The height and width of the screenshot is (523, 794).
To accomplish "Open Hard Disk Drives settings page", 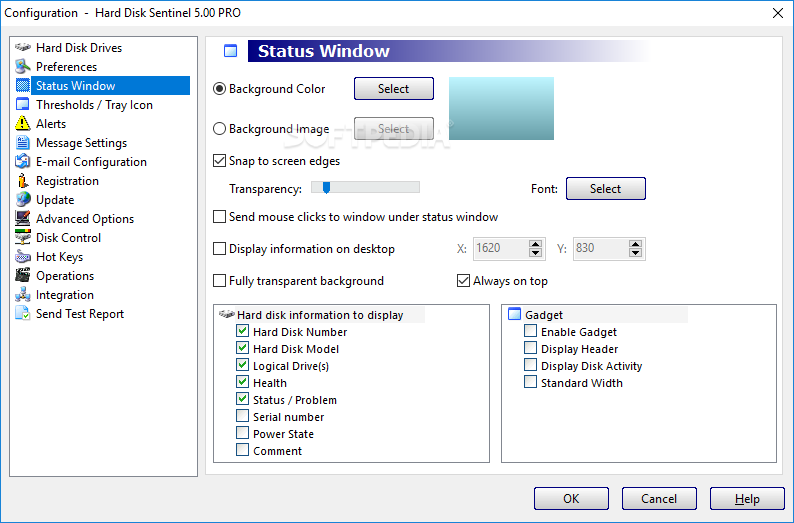I will pos(79,48).
